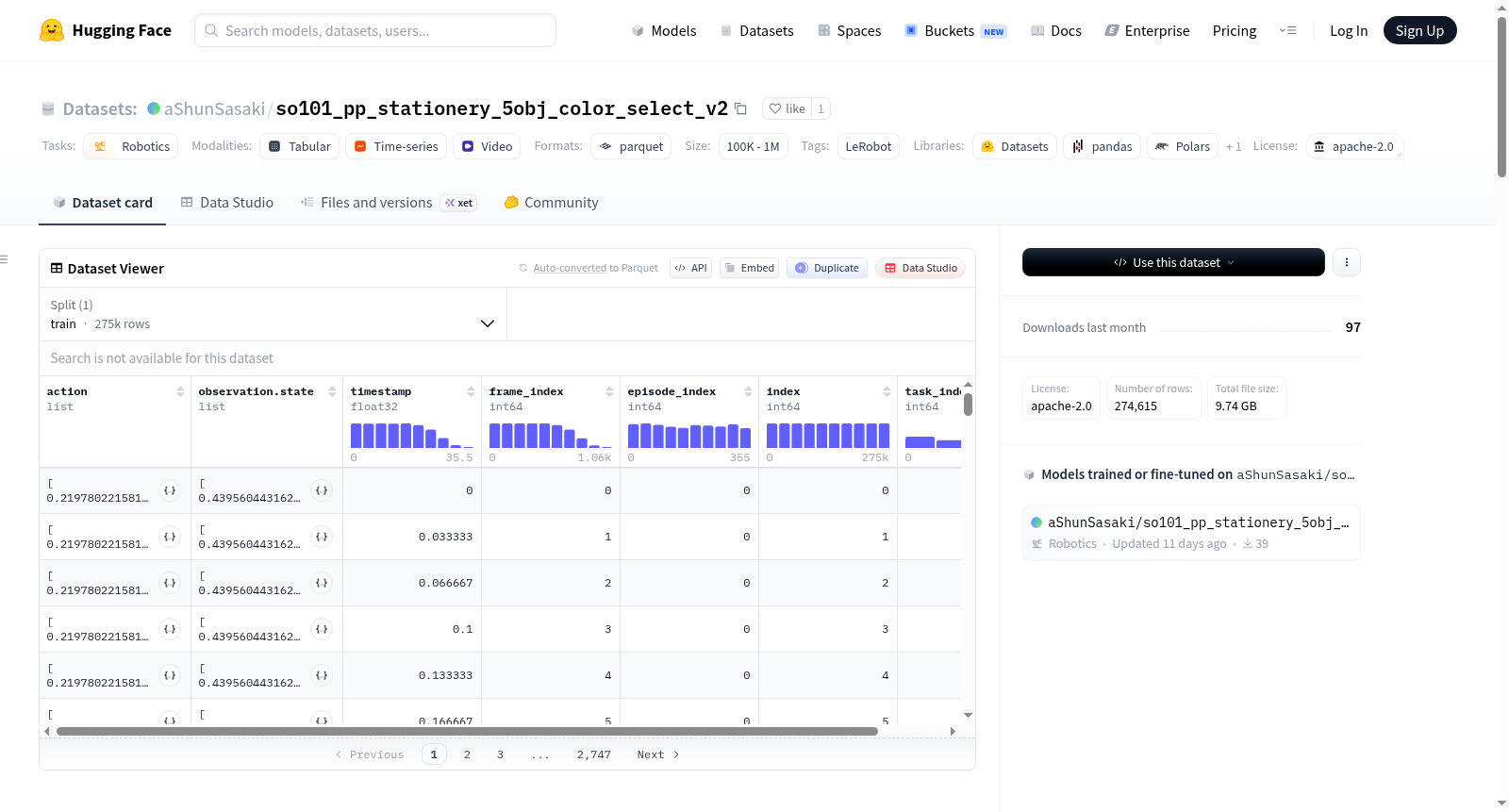1509x812 pixels.
Task: Expand the observation.state list in the 0.133333 timestamp row
Action: coord(322,675)
